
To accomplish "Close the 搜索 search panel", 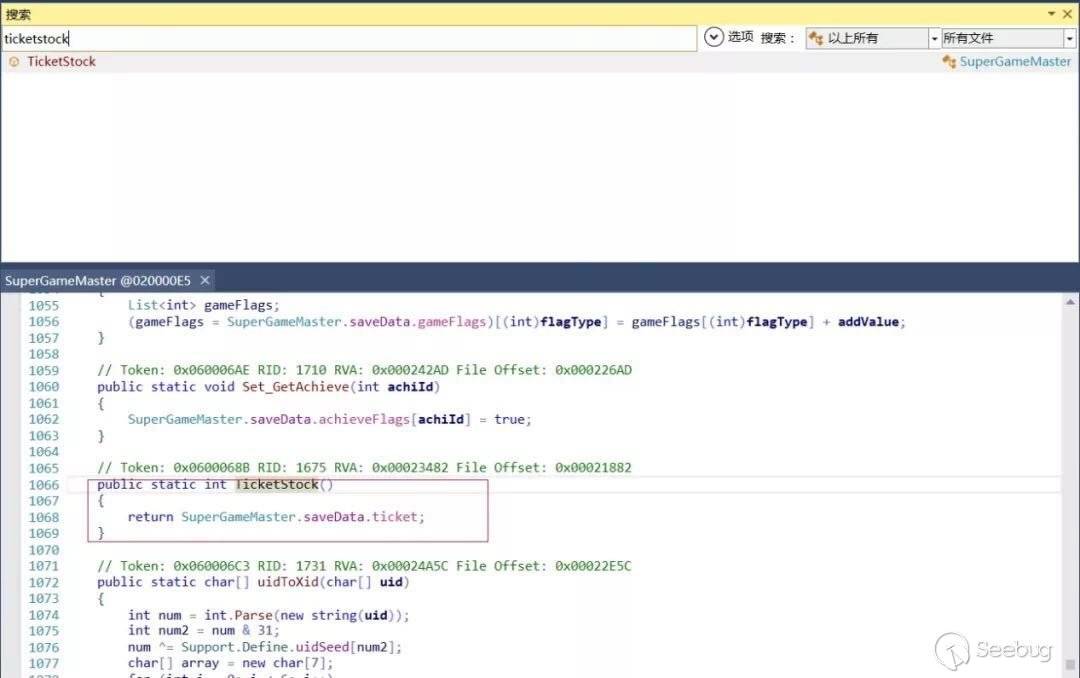I will (x=1069, y=14).
